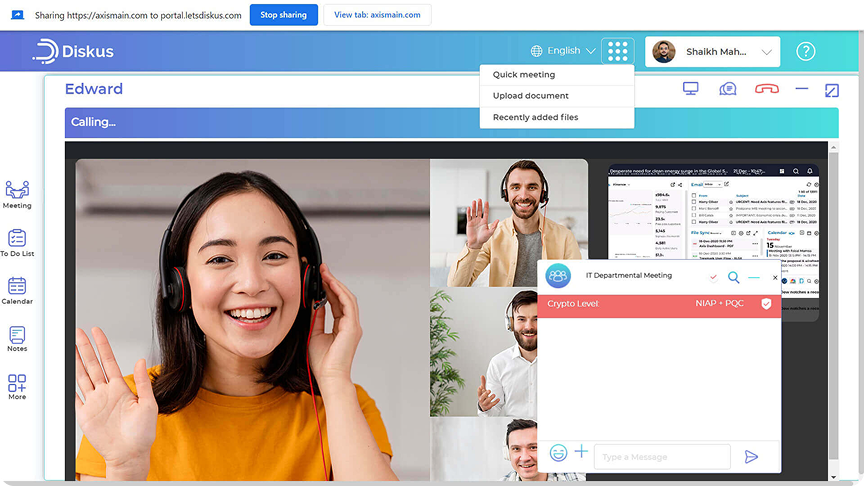Expand the More menu in sidebar
The height and width of the screenshot is (486, 864).
pyautogui.click(x=17, y=386)
